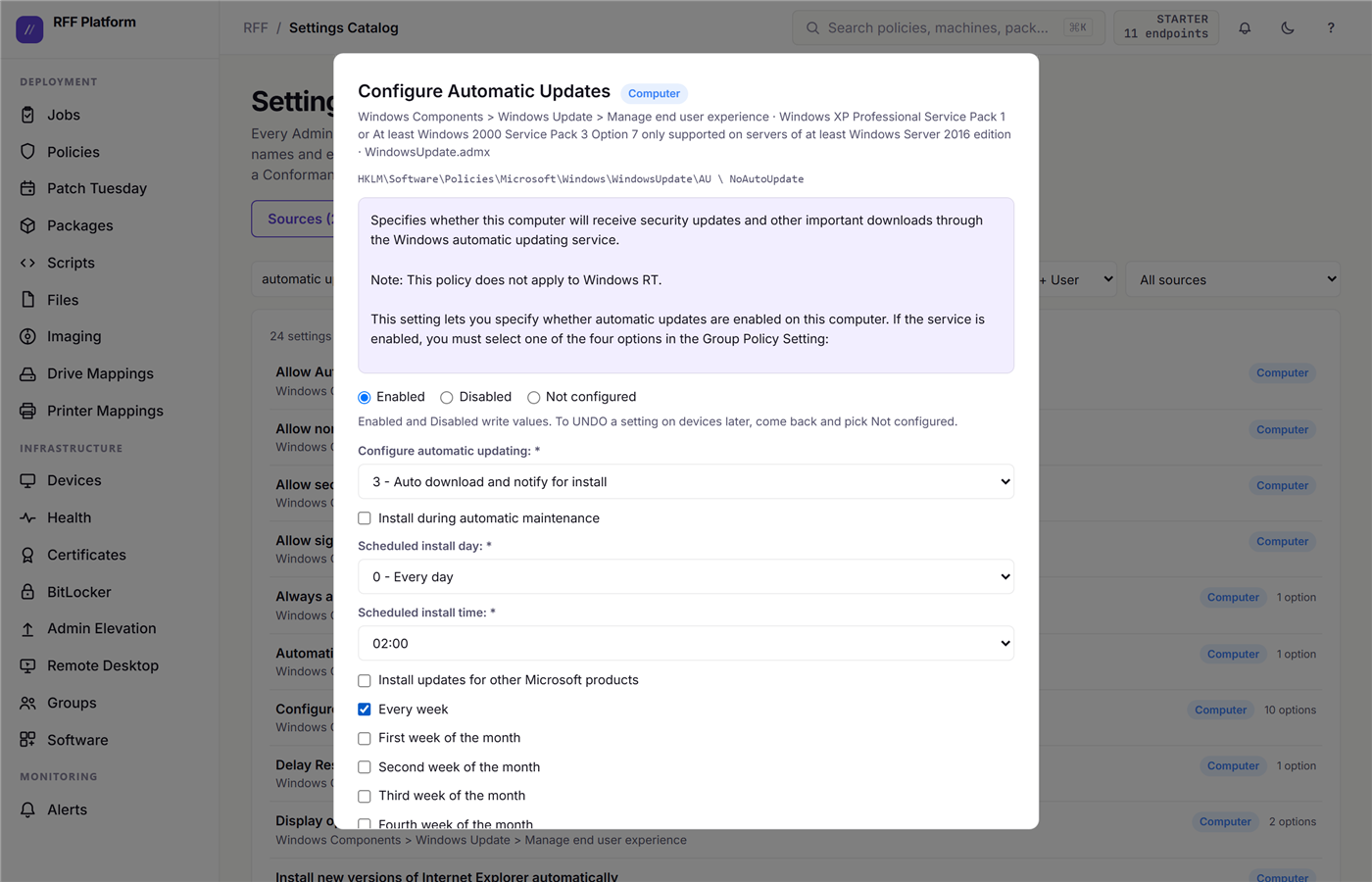Click the STARTER 11 endpoints badge
Viewport: 1372px width, 882px height.
[1166, 27]
